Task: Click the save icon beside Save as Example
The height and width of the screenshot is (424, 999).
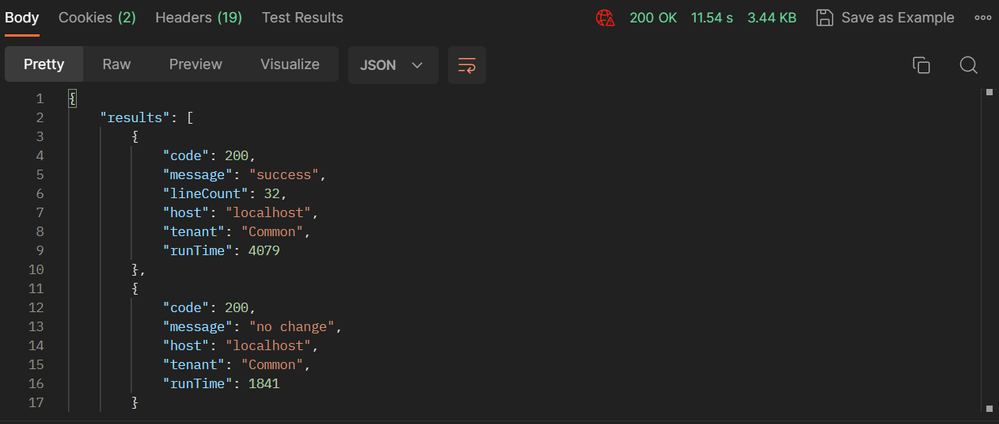Action: [x=825, y=18]
